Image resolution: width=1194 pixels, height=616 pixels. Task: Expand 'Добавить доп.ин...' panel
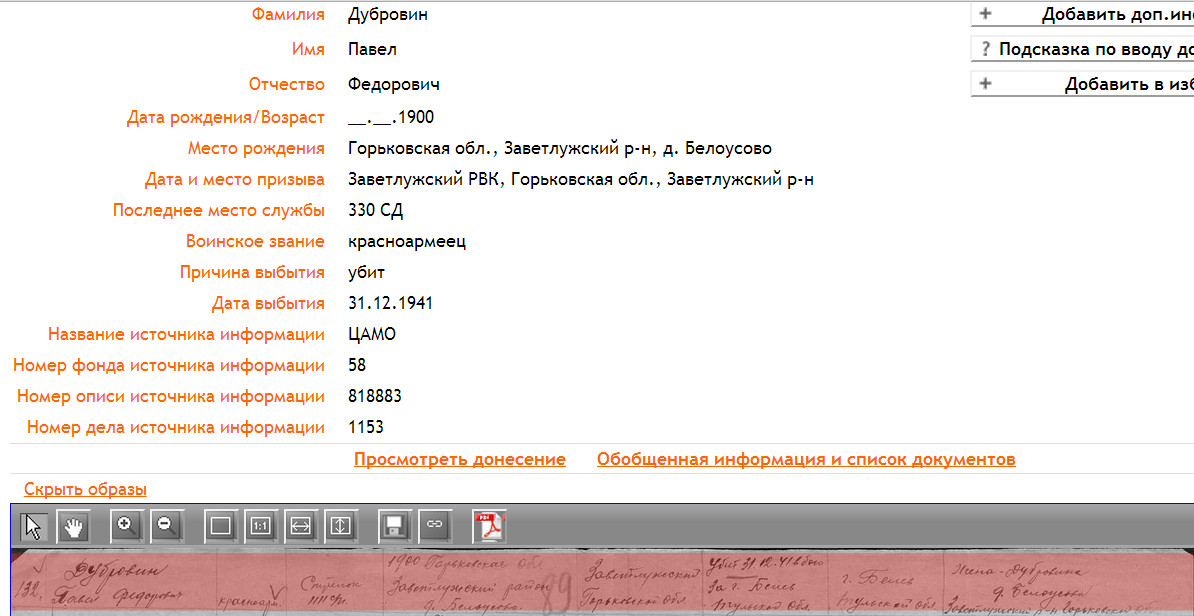click(1082, 15)
